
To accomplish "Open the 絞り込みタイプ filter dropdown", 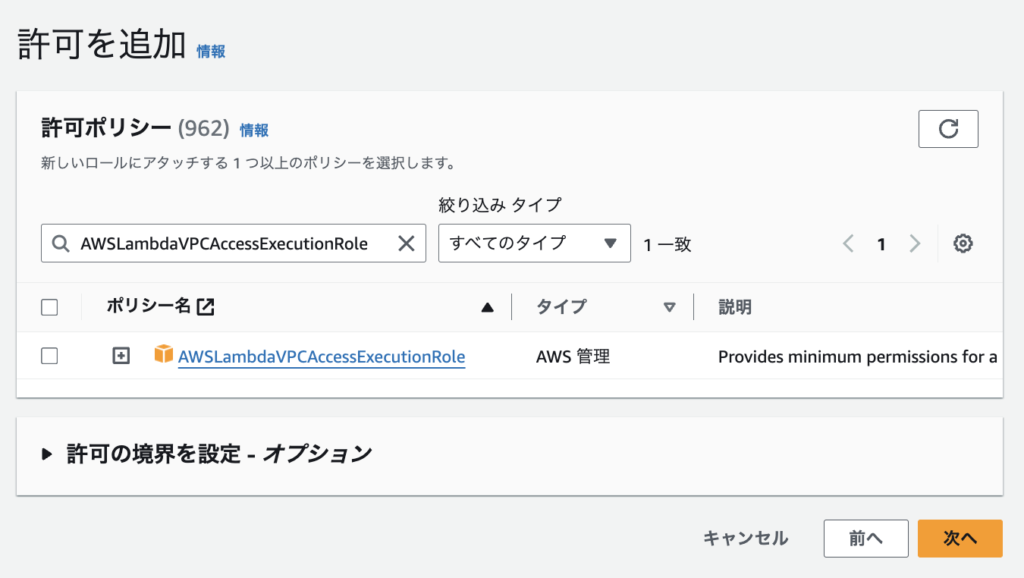I will tap(534, 243).
